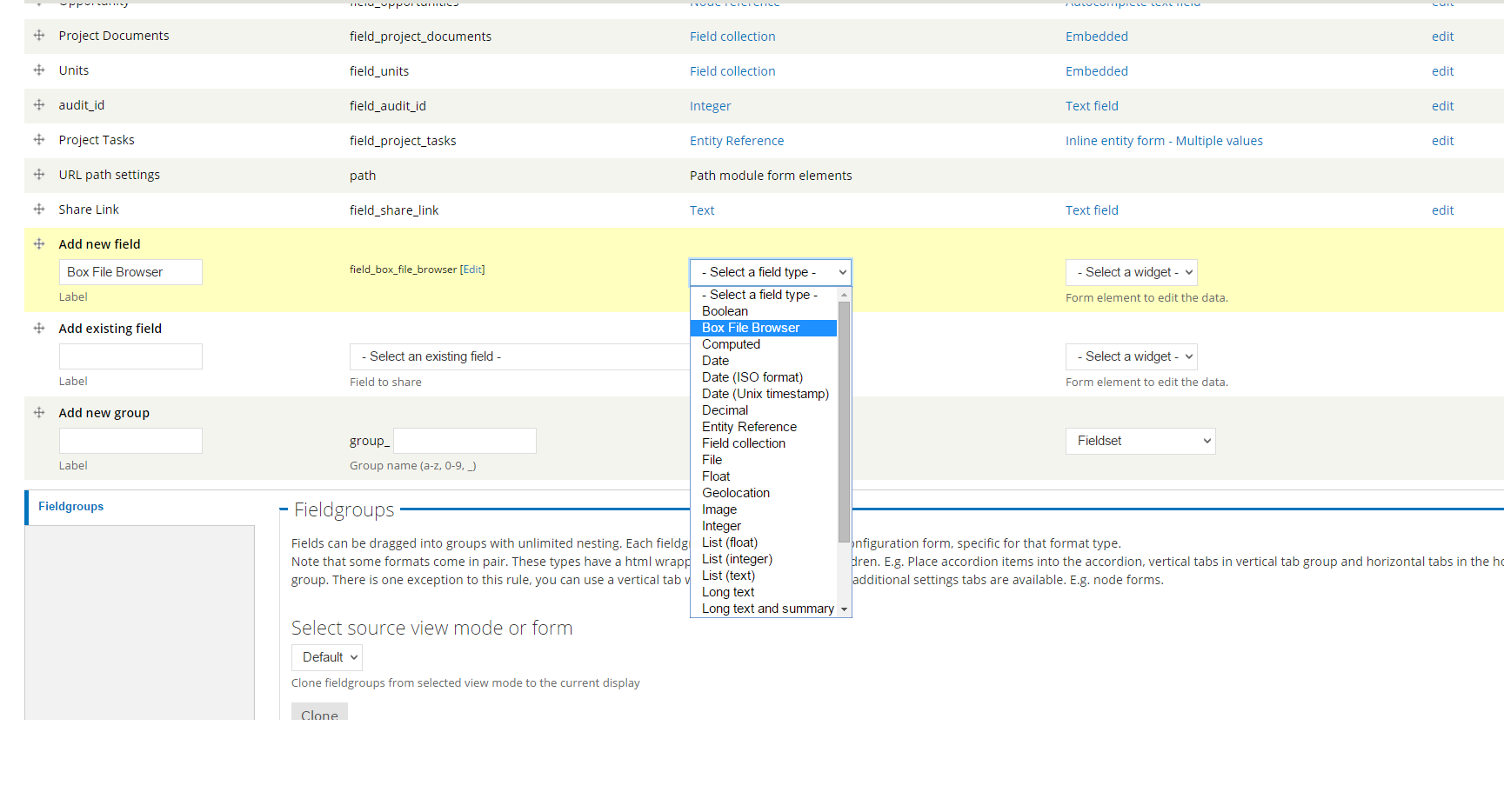Select Box File Browser from the field type list
The image size is (1504, 812).
click(x=751, y=328)
